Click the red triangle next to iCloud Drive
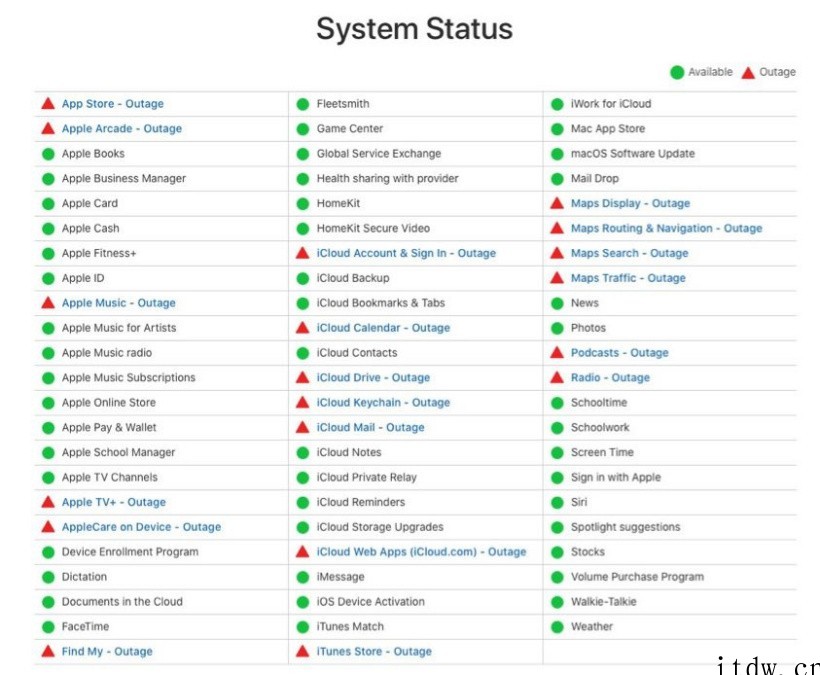The height and width of the screenshot is (675, 820). [x=303, y=377]
